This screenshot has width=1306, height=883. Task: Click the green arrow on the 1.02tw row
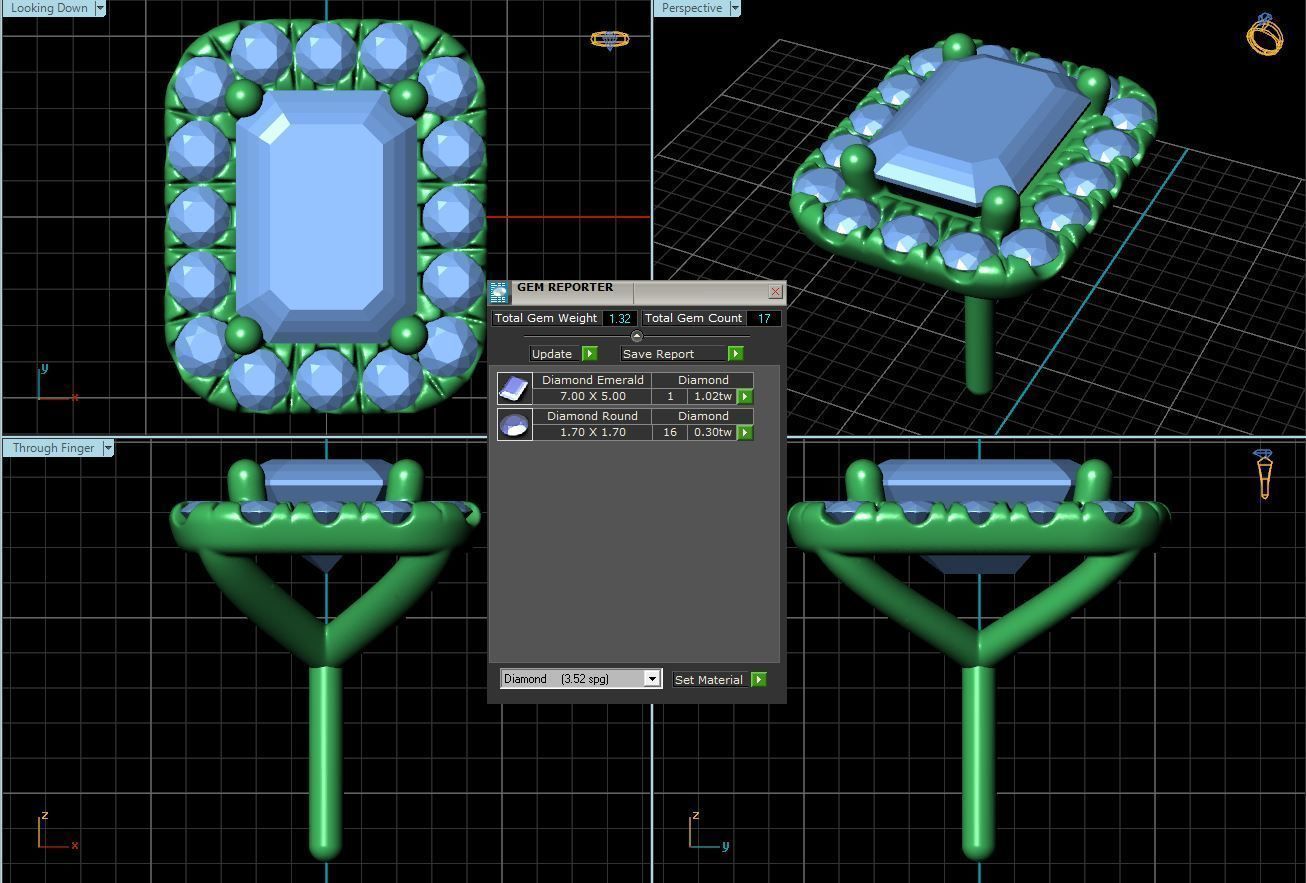tap(745, 397)
